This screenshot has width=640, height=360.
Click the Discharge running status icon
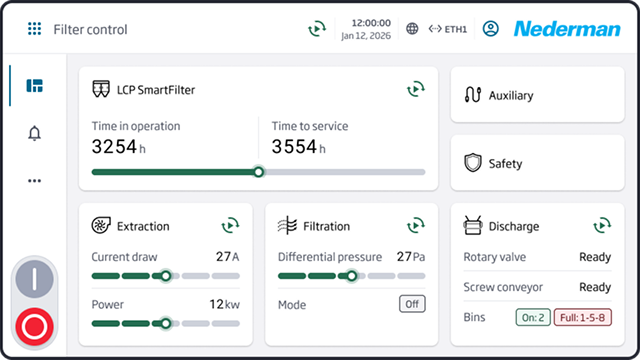(602, 225)
